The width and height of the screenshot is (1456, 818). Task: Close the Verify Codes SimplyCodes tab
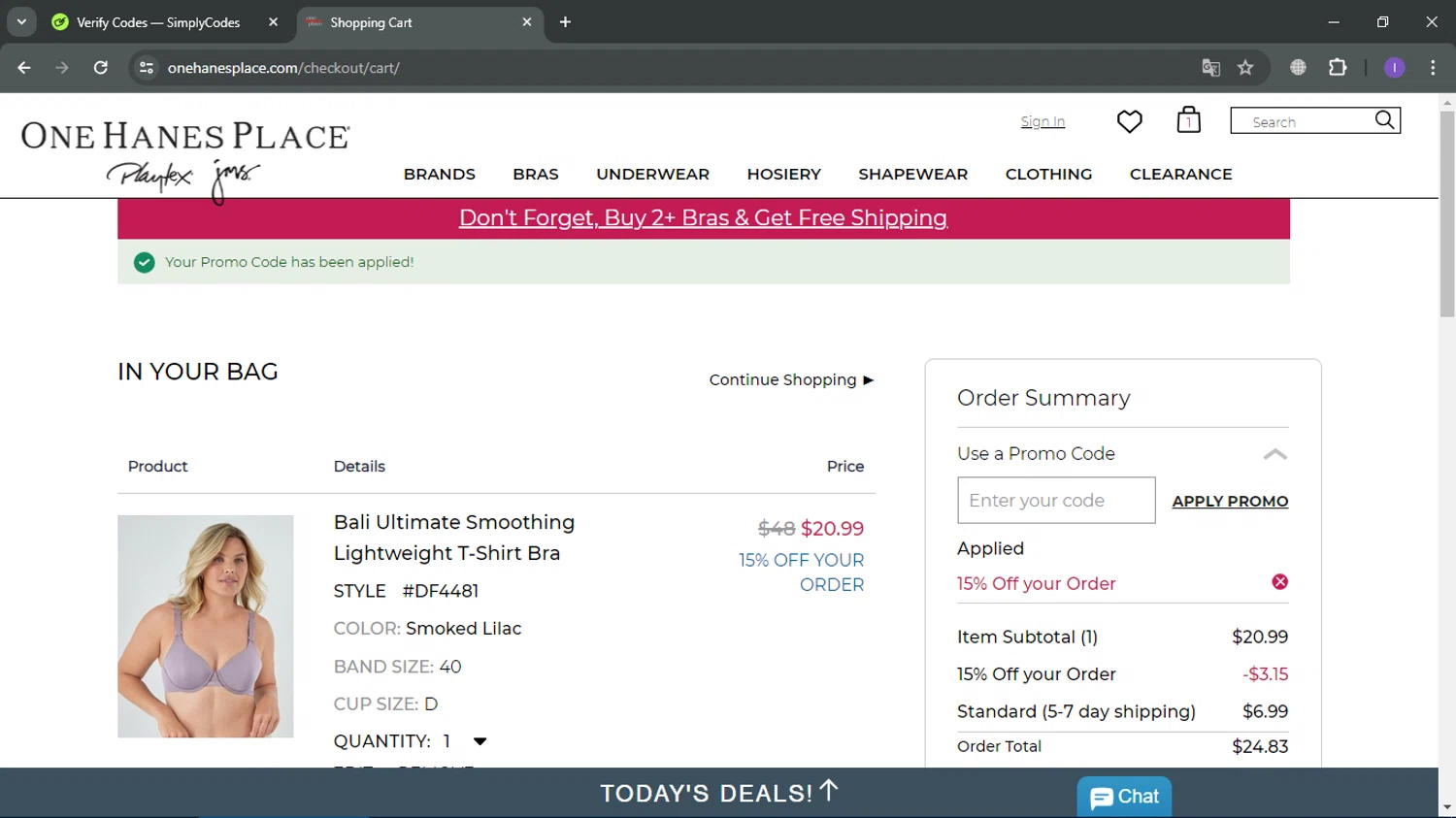pos(273,22)
